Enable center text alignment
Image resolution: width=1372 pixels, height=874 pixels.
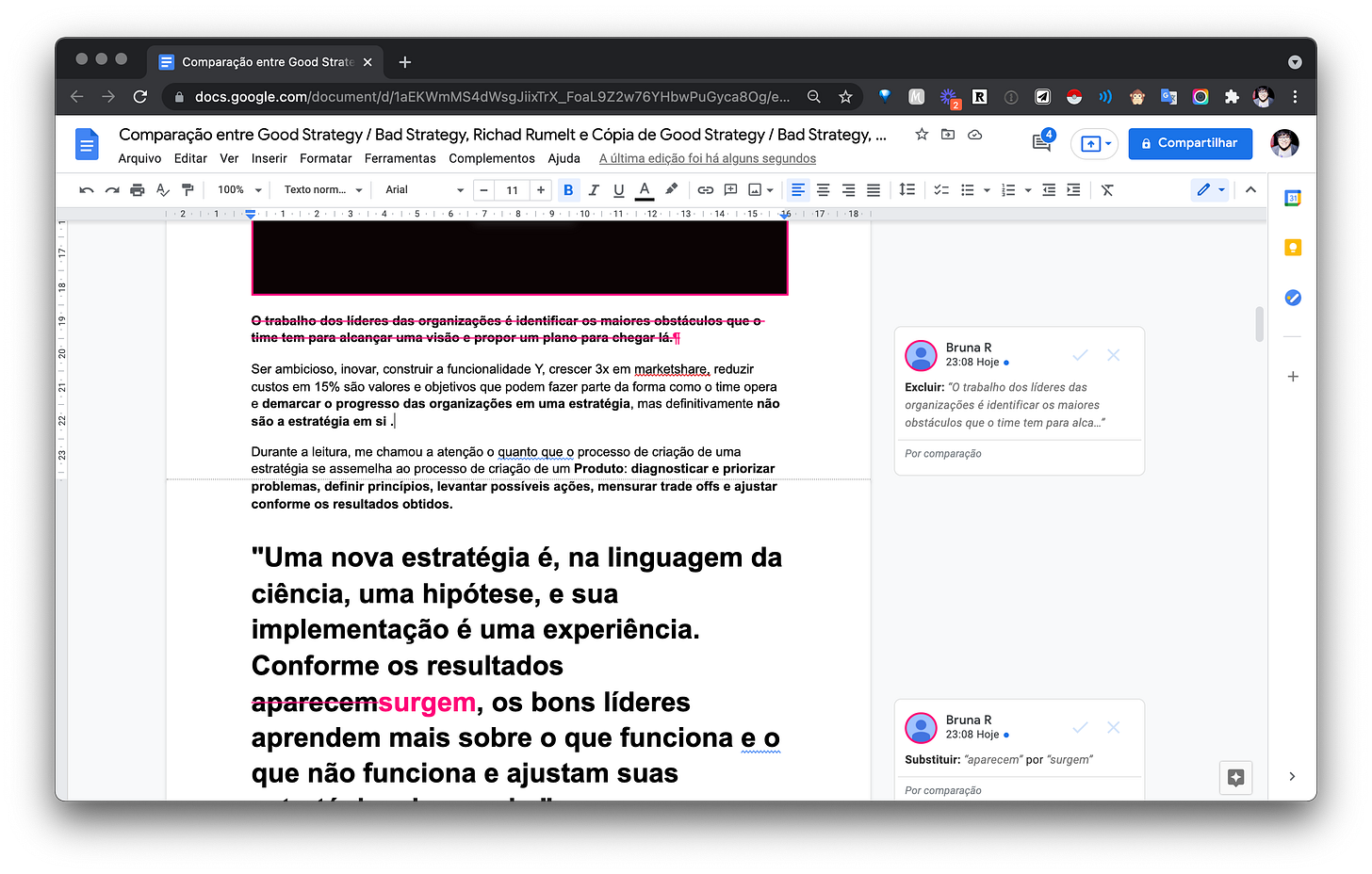point(823,190)
